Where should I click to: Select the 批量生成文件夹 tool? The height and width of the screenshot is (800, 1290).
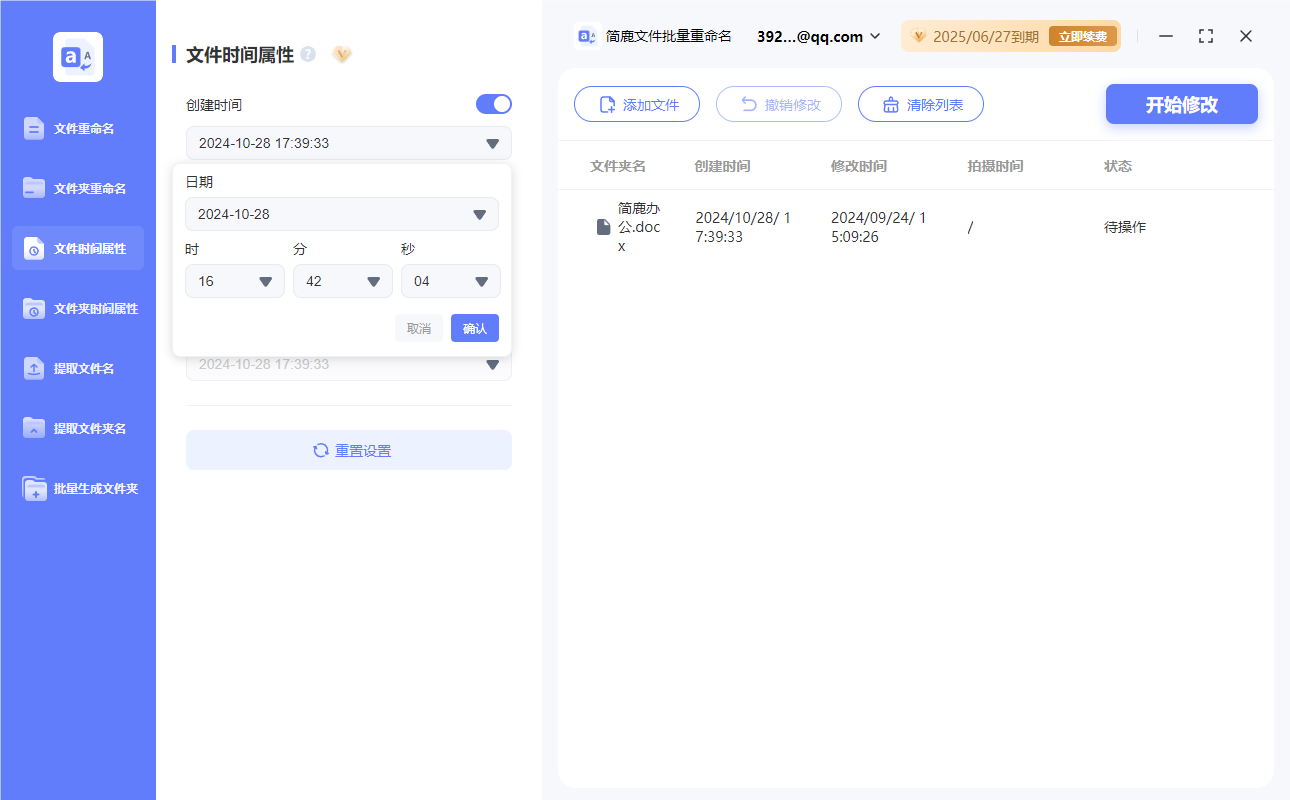(x=77, y=488)
